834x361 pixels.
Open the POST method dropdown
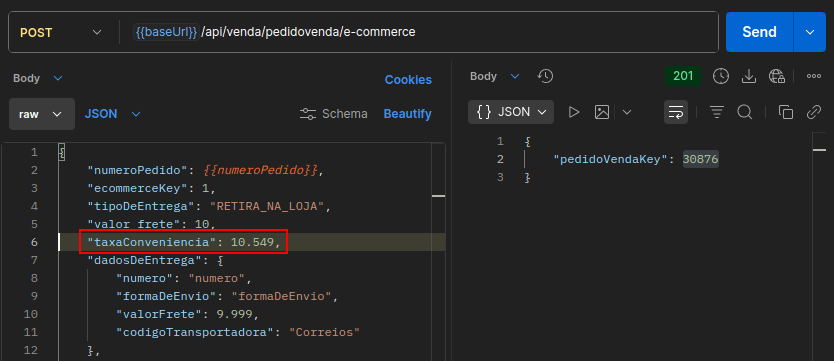pos(61,32)
